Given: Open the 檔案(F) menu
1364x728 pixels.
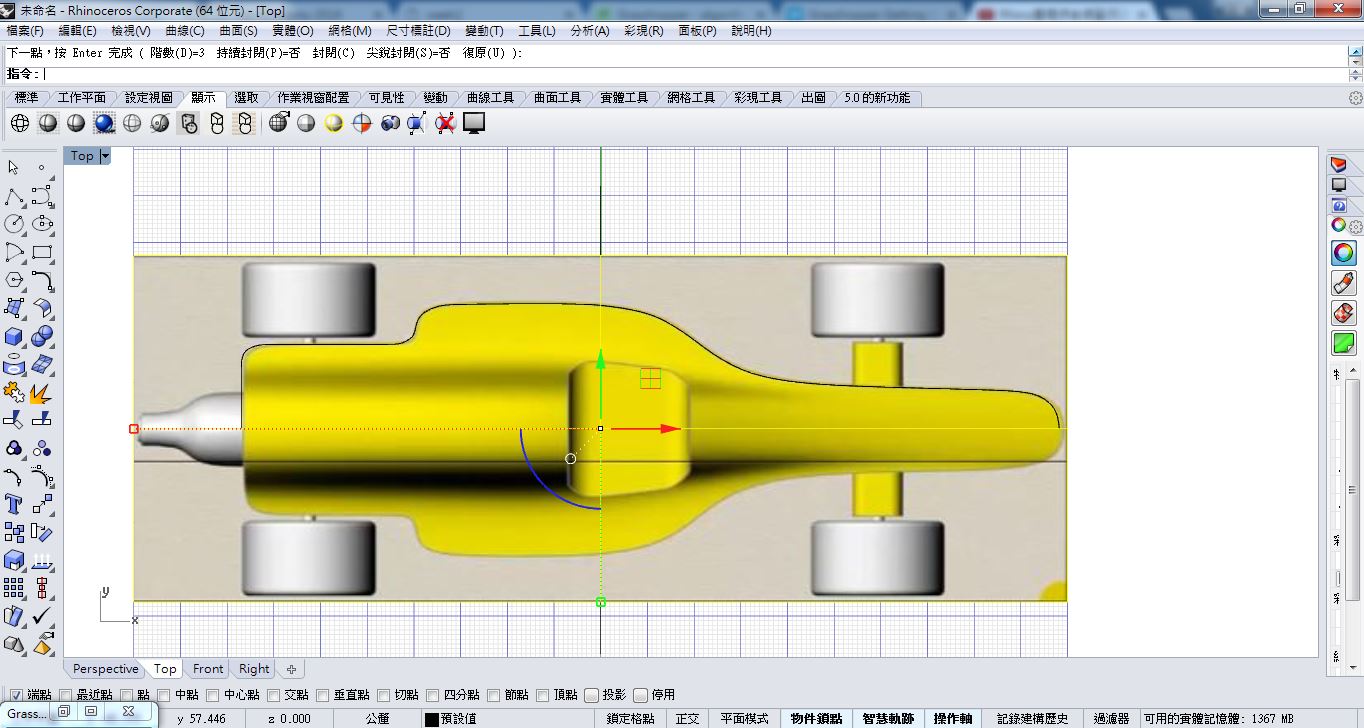Looking at the screenshot, I should (25, 31).
